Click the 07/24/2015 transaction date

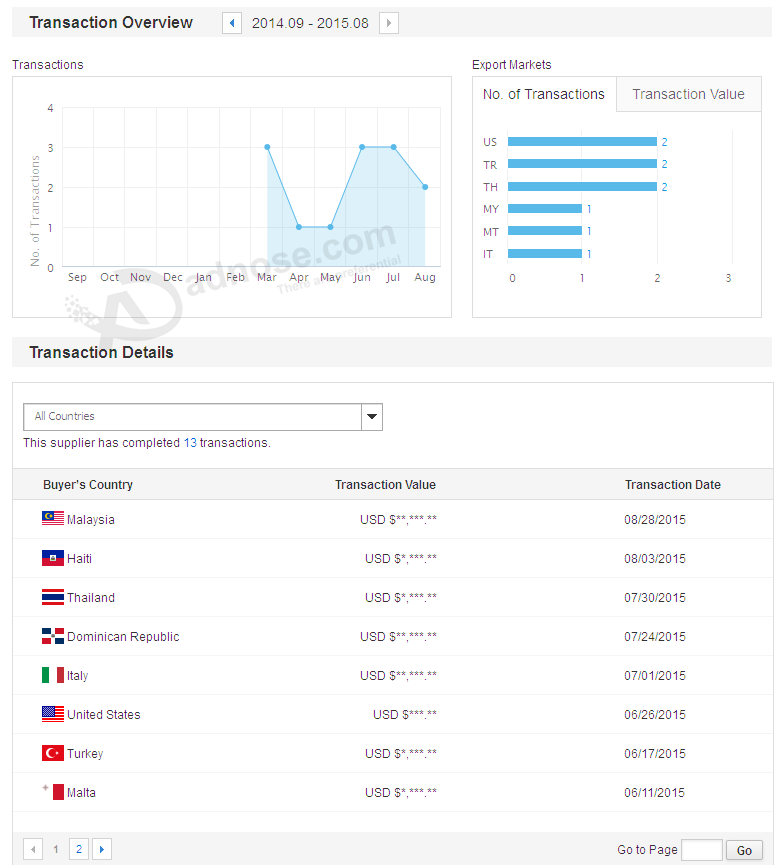coord(655,637)
